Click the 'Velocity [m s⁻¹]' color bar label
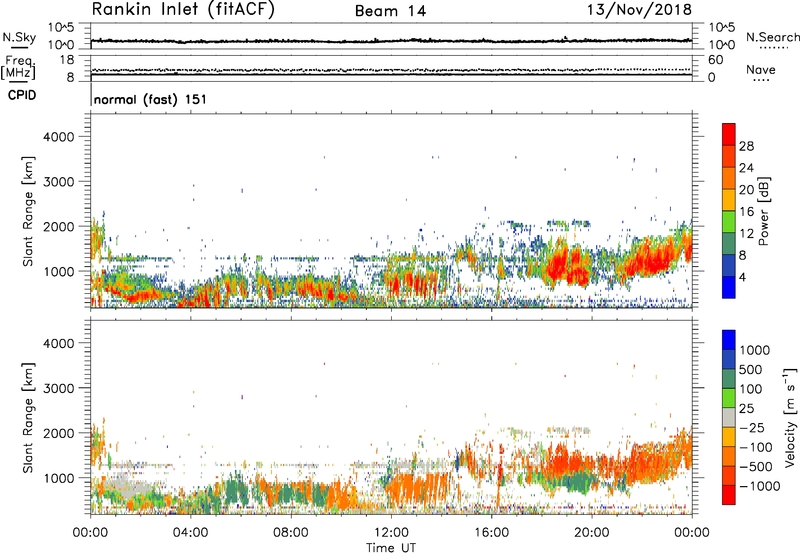Image resolution: width=800 pixels, height=554 pixels. tap(790, 417)
